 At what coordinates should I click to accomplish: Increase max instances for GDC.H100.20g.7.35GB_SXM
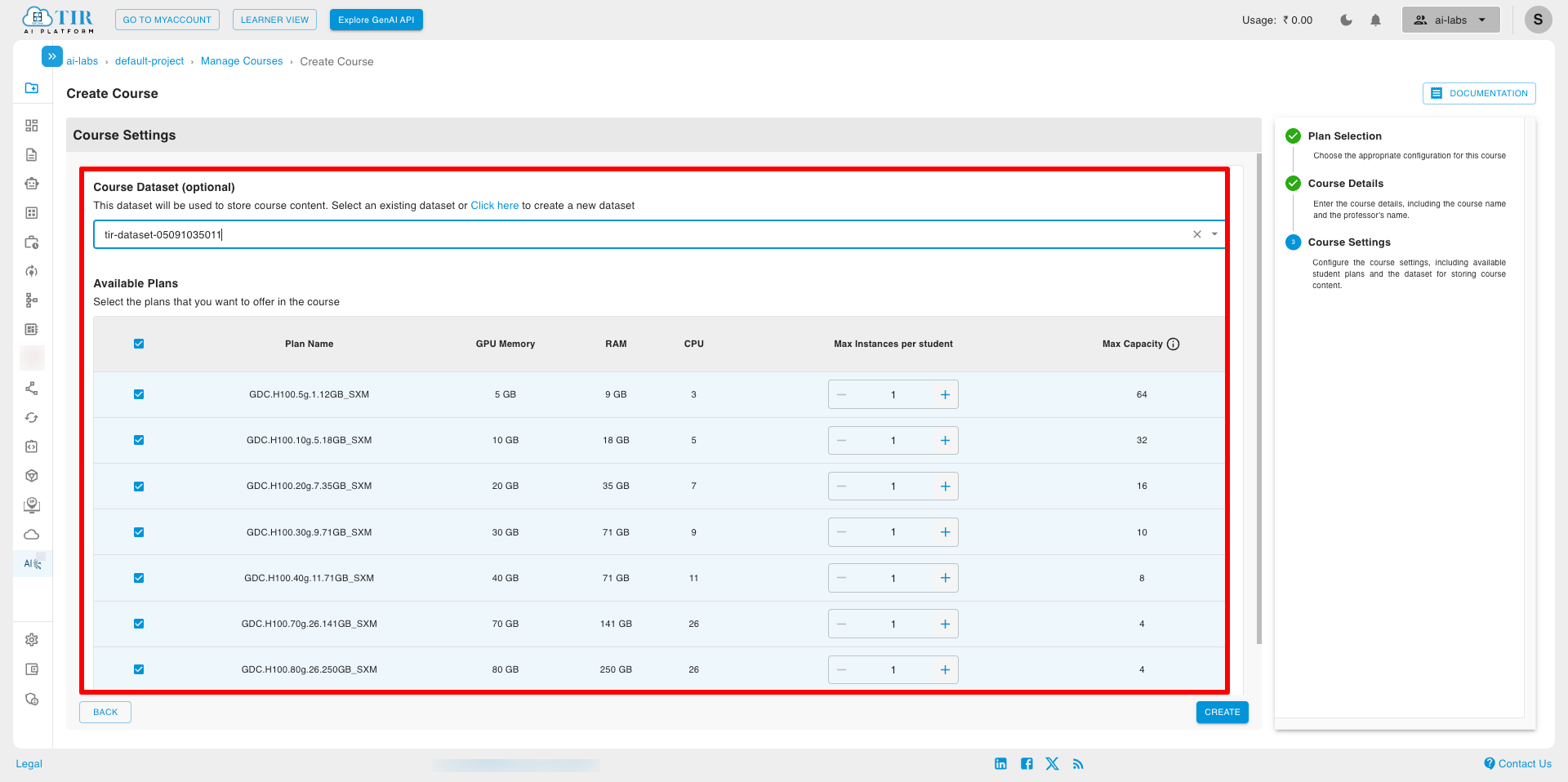point(945,487)
